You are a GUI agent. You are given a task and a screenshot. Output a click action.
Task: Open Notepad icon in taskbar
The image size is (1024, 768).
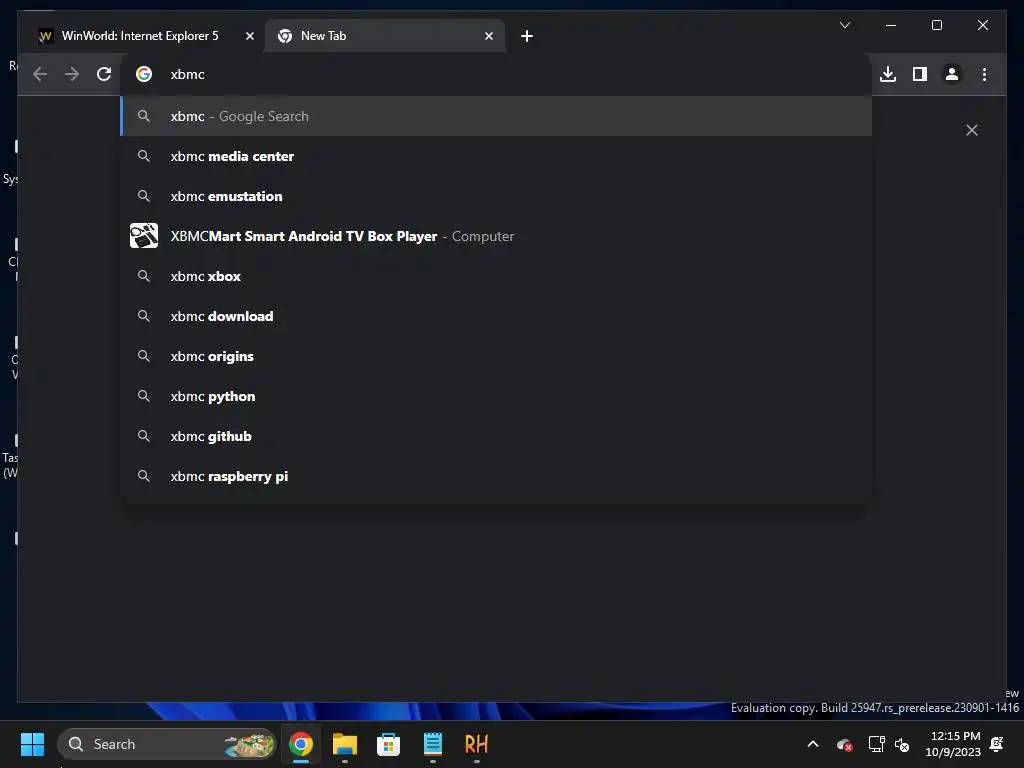pos(432,744)
